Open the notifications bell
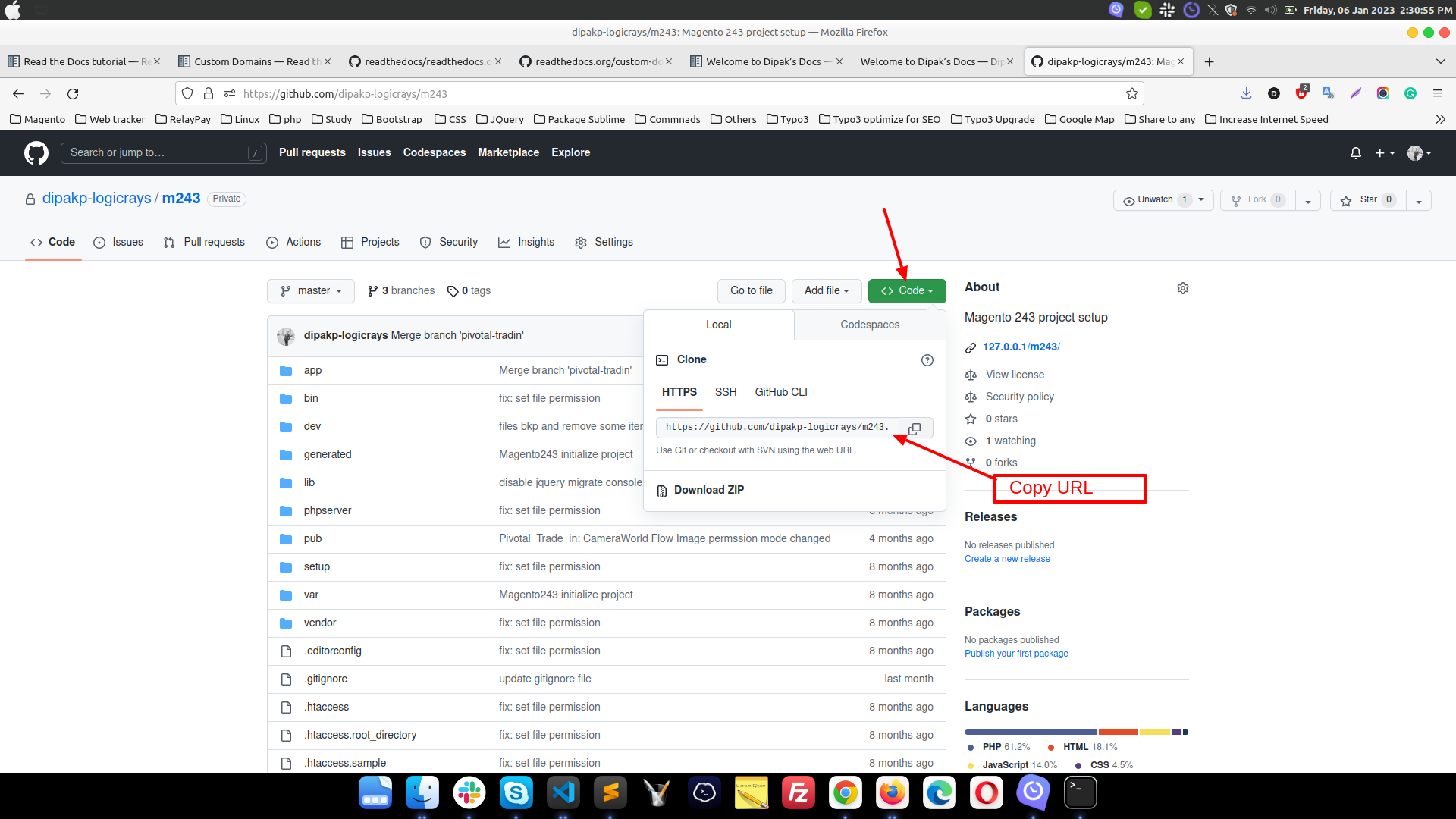 click(1356, 153)
